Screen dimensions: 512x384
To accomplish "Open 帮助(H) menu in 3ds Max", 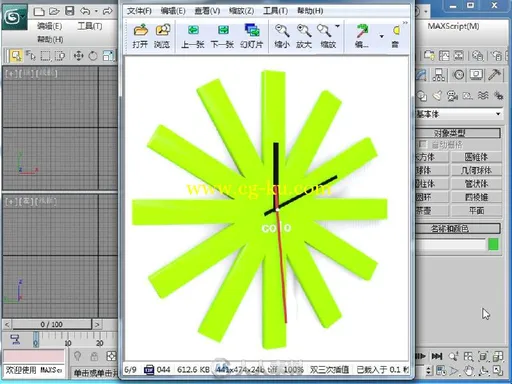I will click(x=50, y=39).
